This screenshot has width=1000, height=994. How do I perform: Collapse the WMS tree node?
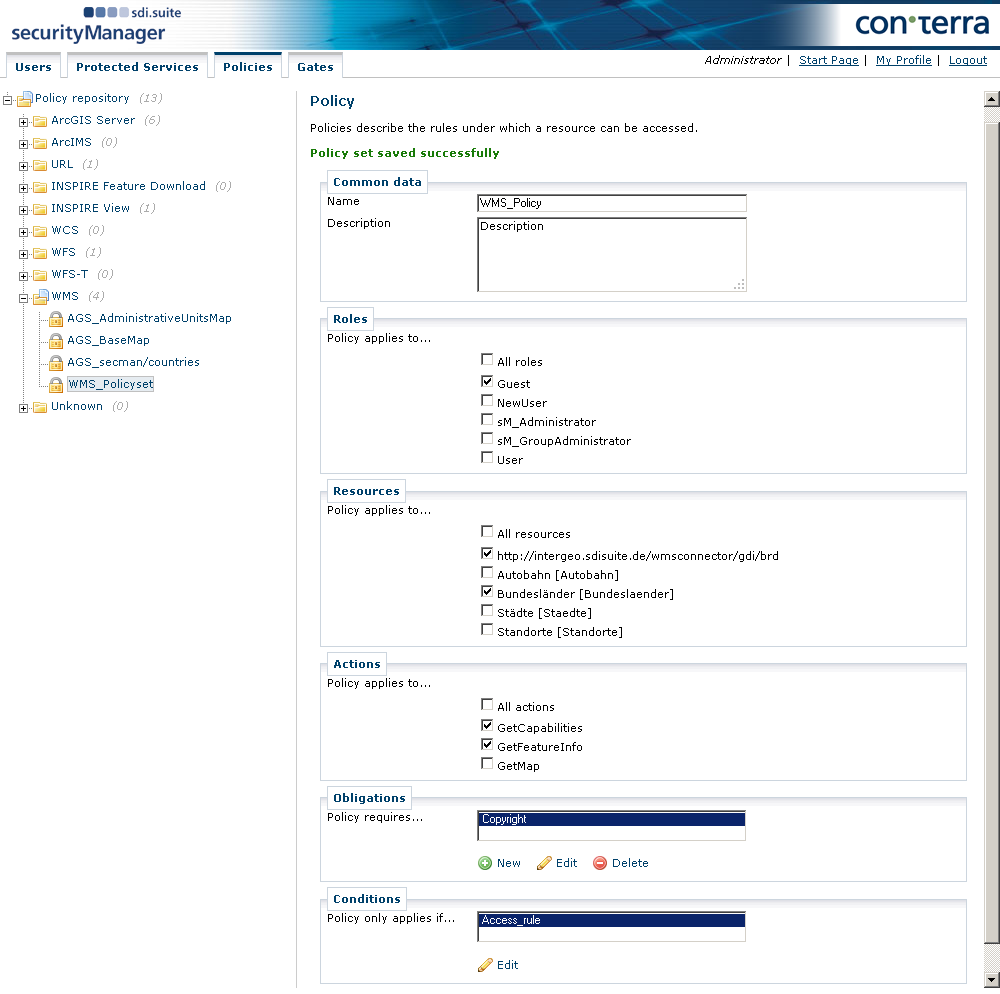(22, 296)
